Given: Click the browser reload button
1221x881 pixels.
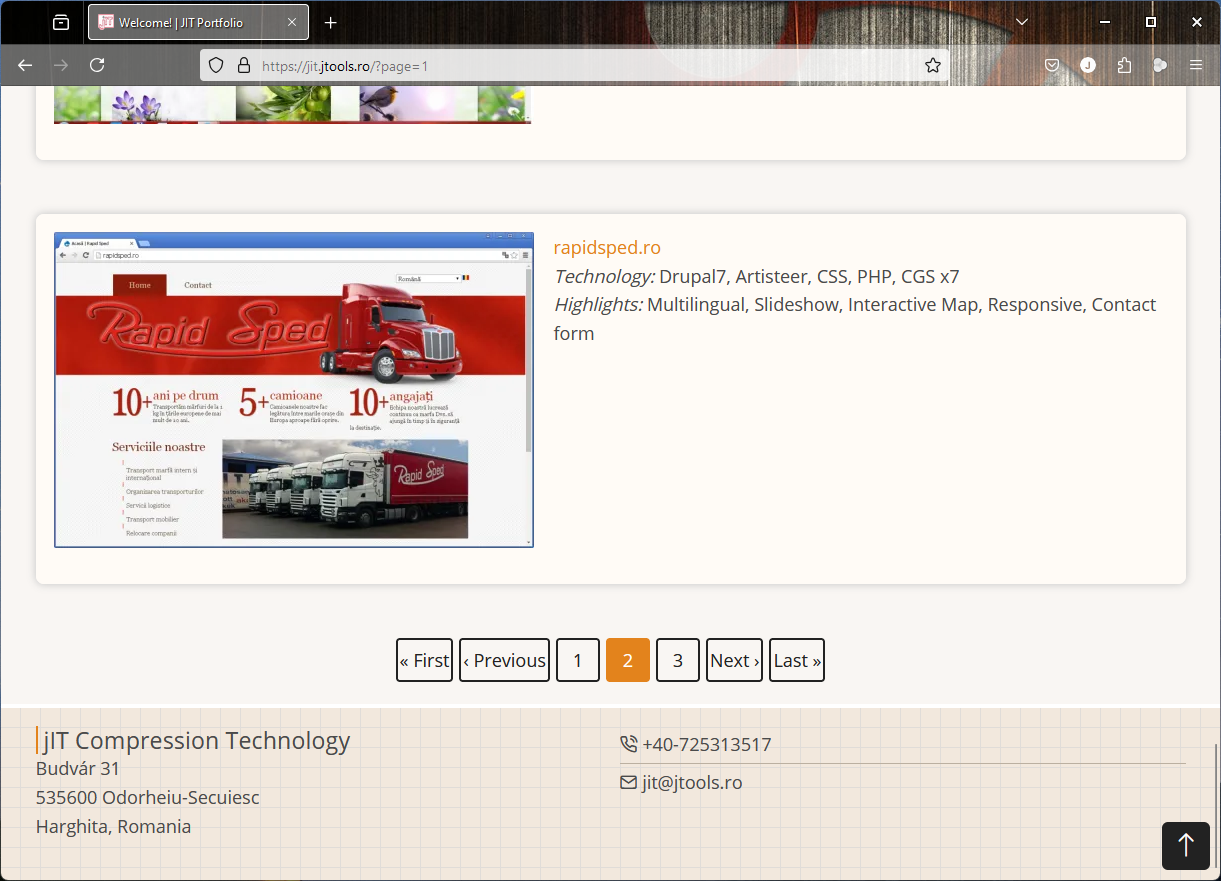Looking at the screenshot, I should click(x=97, y=65).
